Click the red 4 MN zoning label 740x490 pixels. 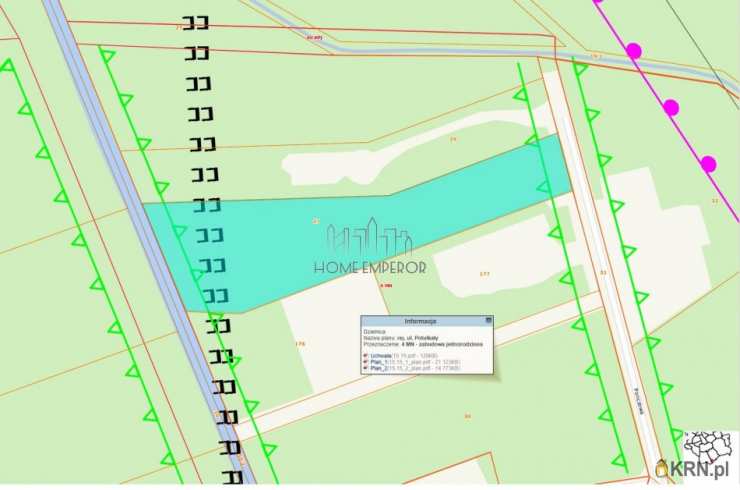[x=385, y=285]
